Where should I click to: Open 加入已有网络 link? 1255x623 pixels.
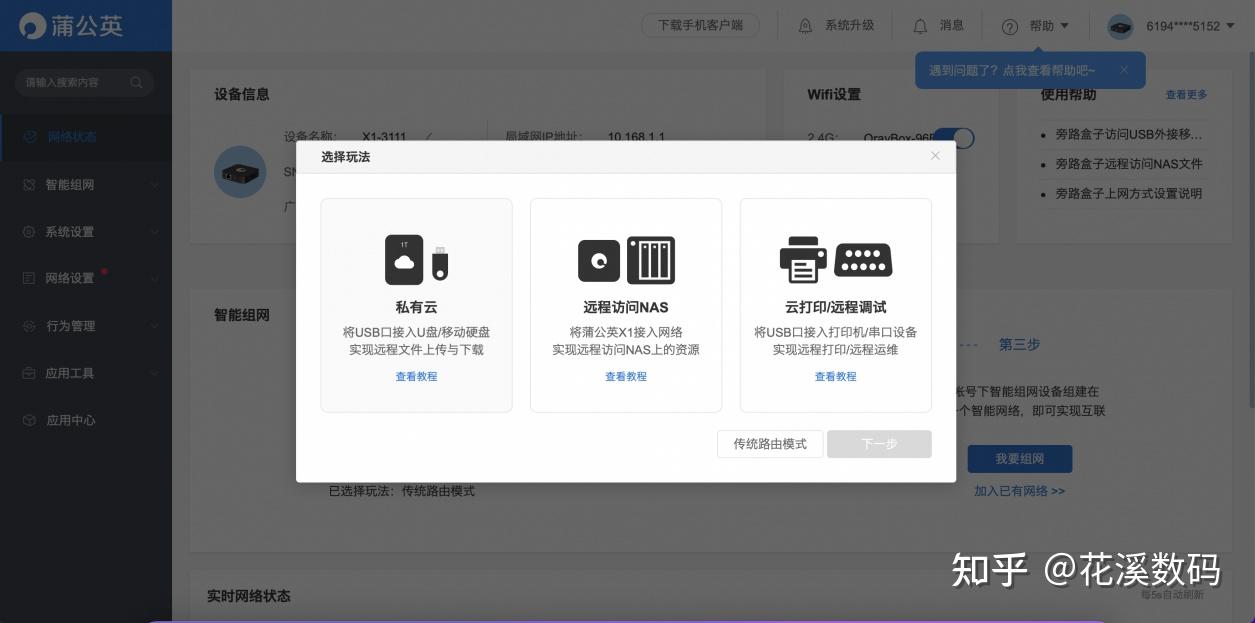tap(1020, 491)
